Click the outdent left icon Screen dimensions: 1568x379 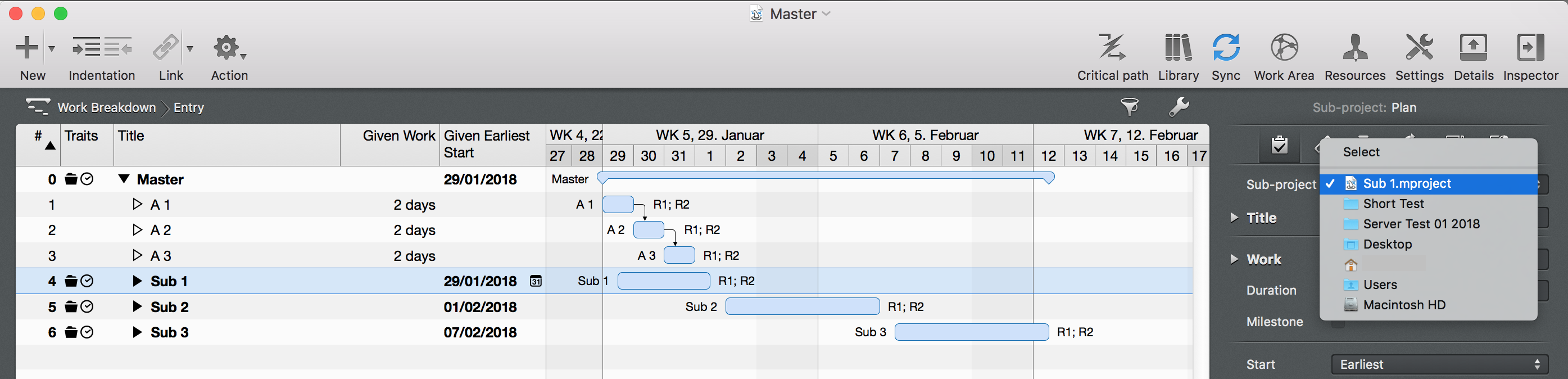118,48
